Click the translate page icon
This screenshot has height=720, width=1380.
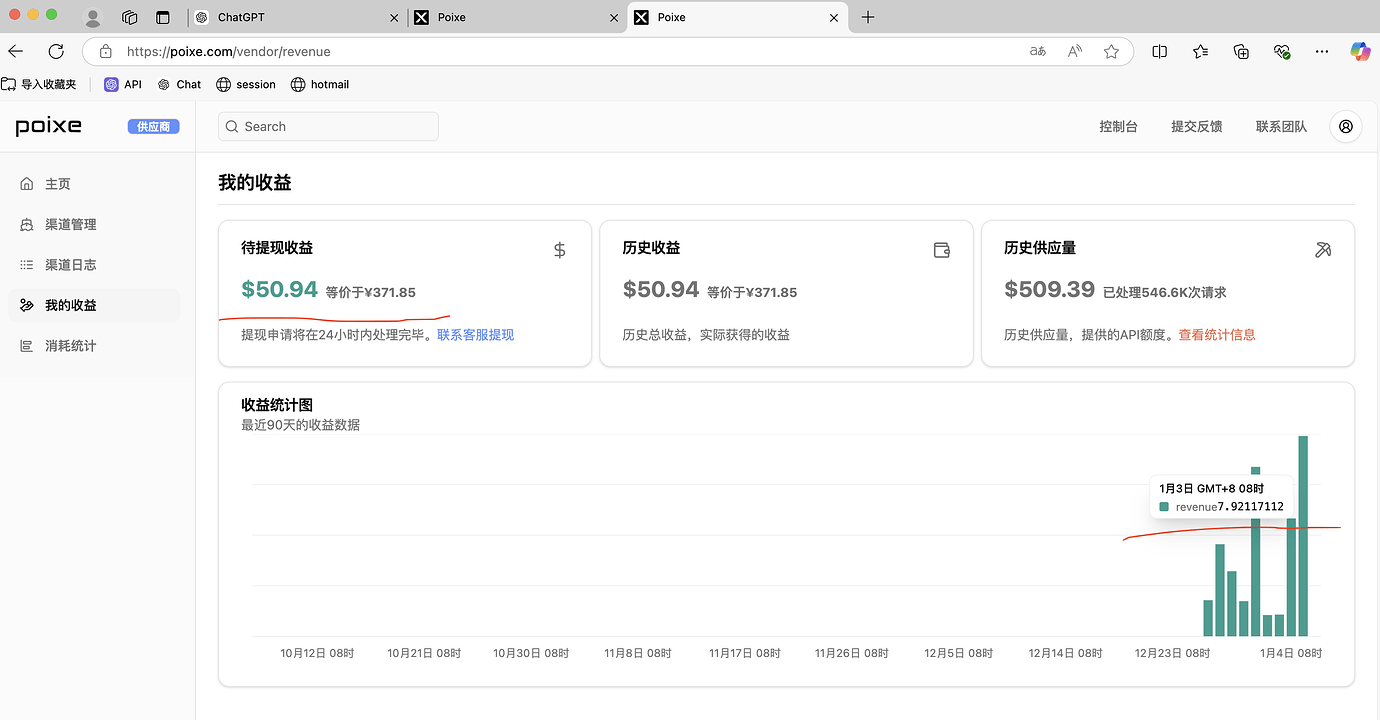[x=1038, y=51]
